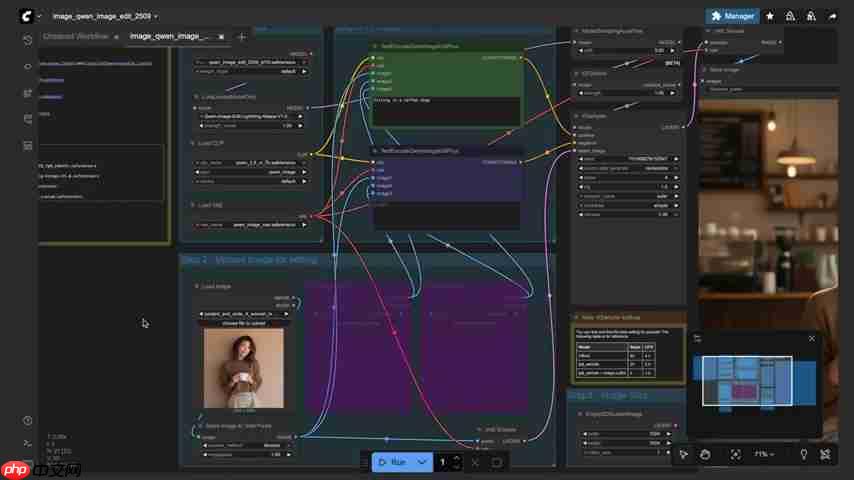The height and width of the screenshot is (480, 854).
Task: Open the node library sidebar icon
Action: click(28, 66)
